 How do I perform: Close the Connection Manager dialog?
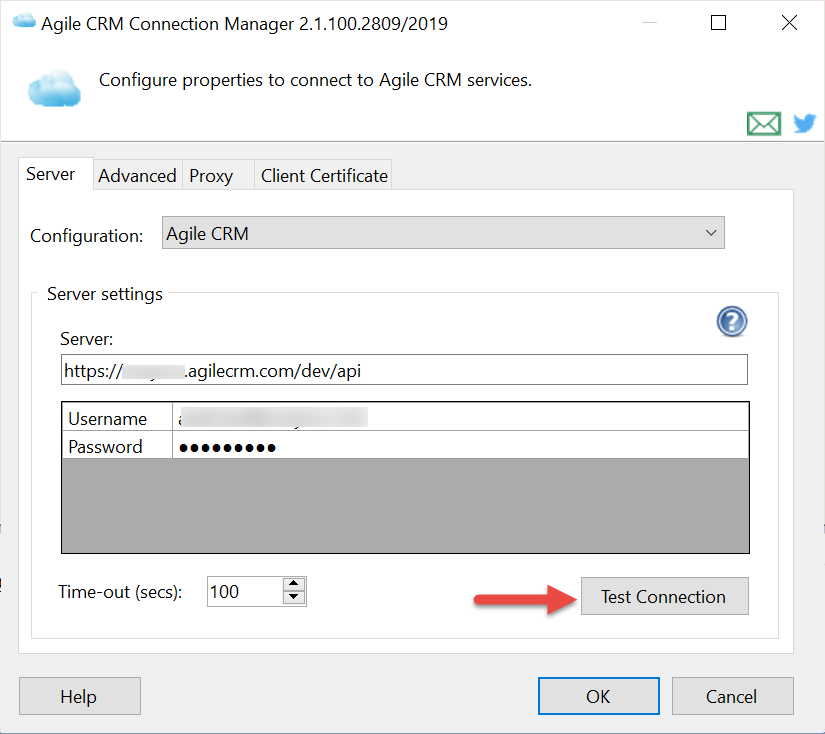point(789,23)
